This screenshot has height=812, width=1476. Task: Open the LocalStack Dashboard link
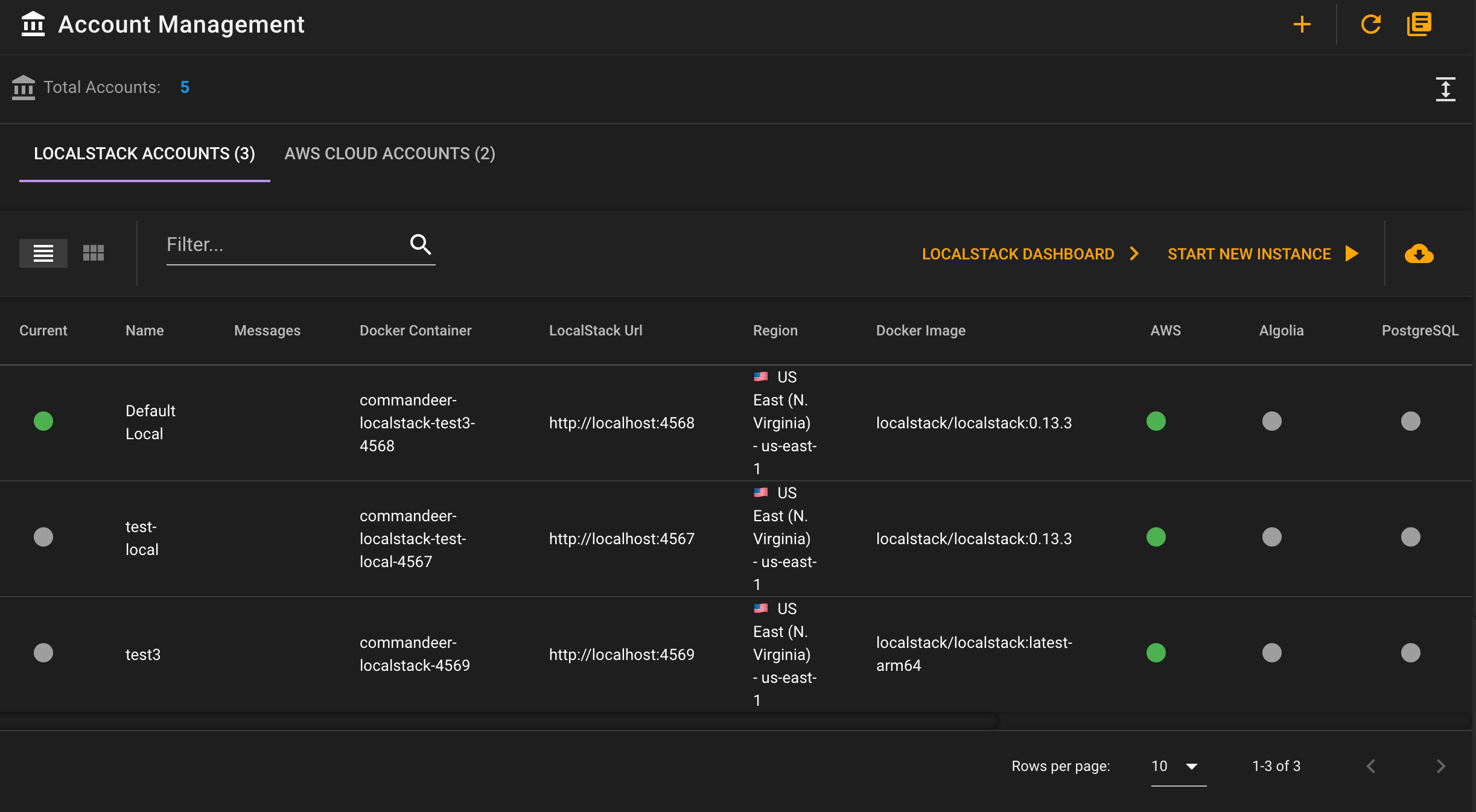pyautogui.click(x=1031, y=254)
